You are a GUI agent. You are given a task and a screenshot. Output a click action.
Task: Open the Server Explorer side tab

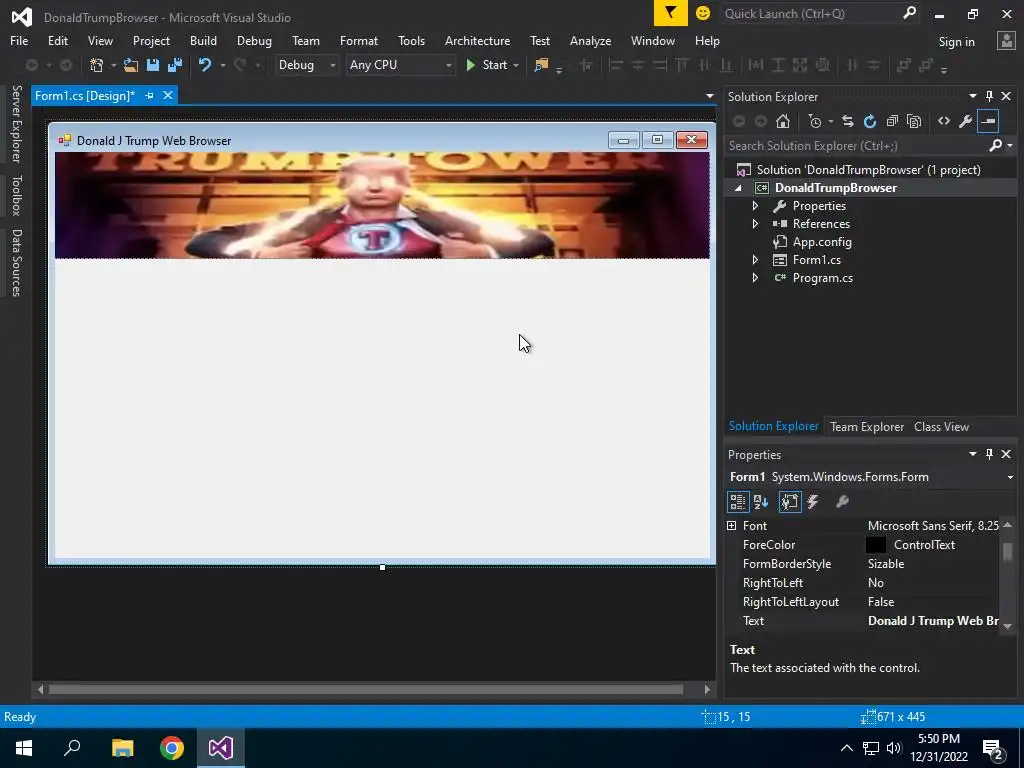(16, 123)
